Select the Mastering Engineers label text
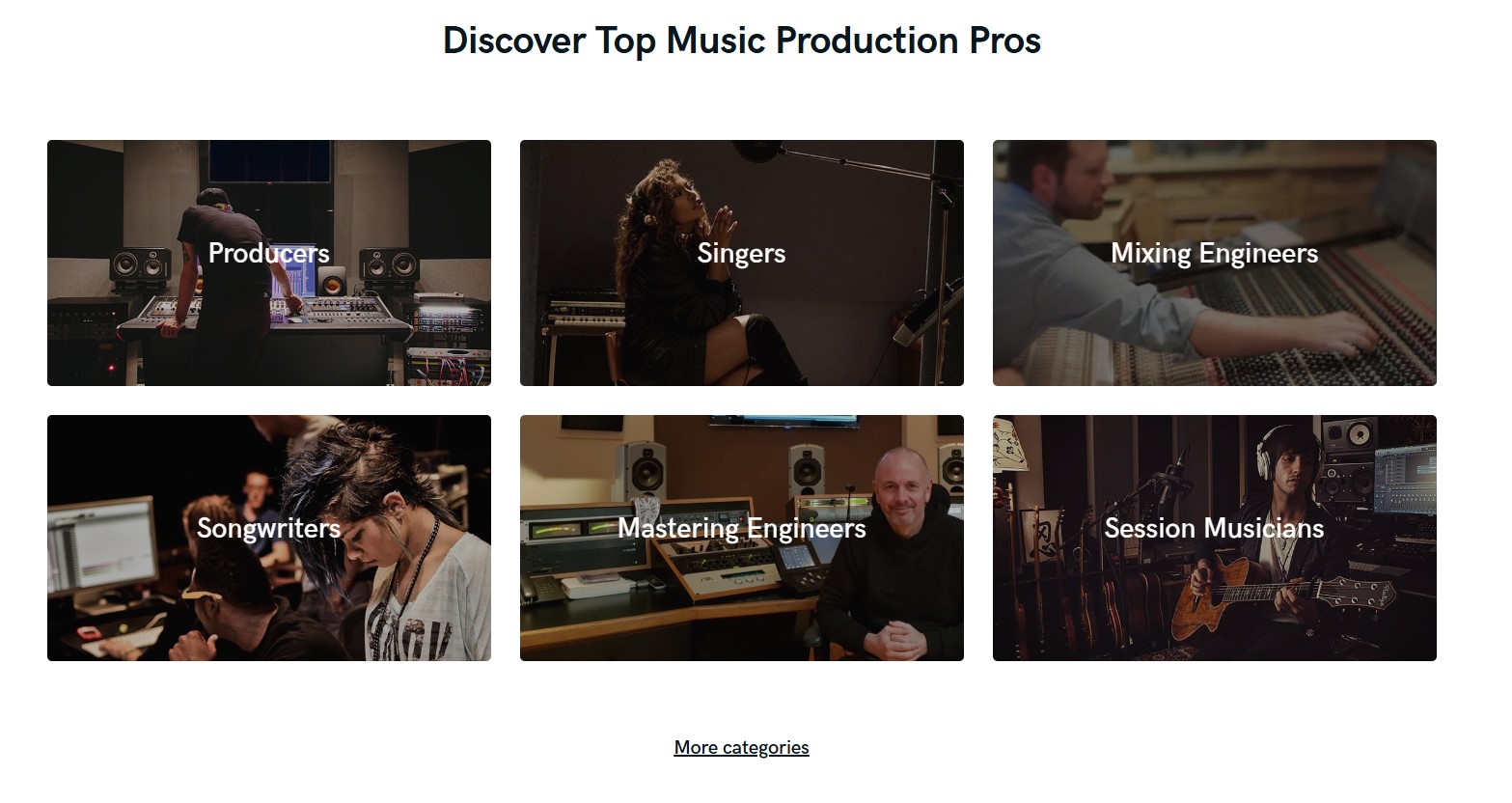The width and height of the screenshot is (1512, 803). click(742, 528)
